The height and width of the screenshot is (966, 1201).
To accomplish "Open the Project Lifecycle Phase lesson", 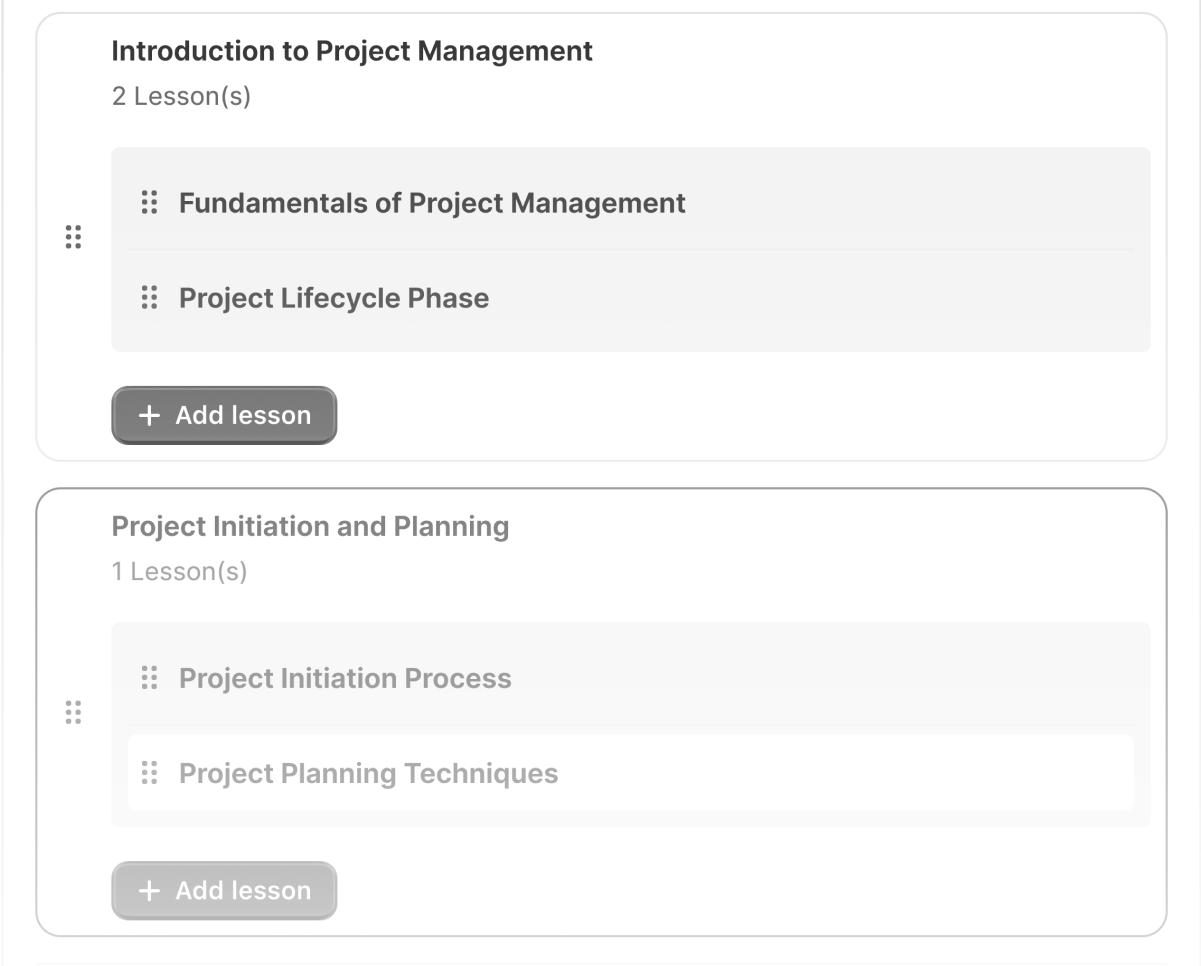I will [x=334, y=298].
